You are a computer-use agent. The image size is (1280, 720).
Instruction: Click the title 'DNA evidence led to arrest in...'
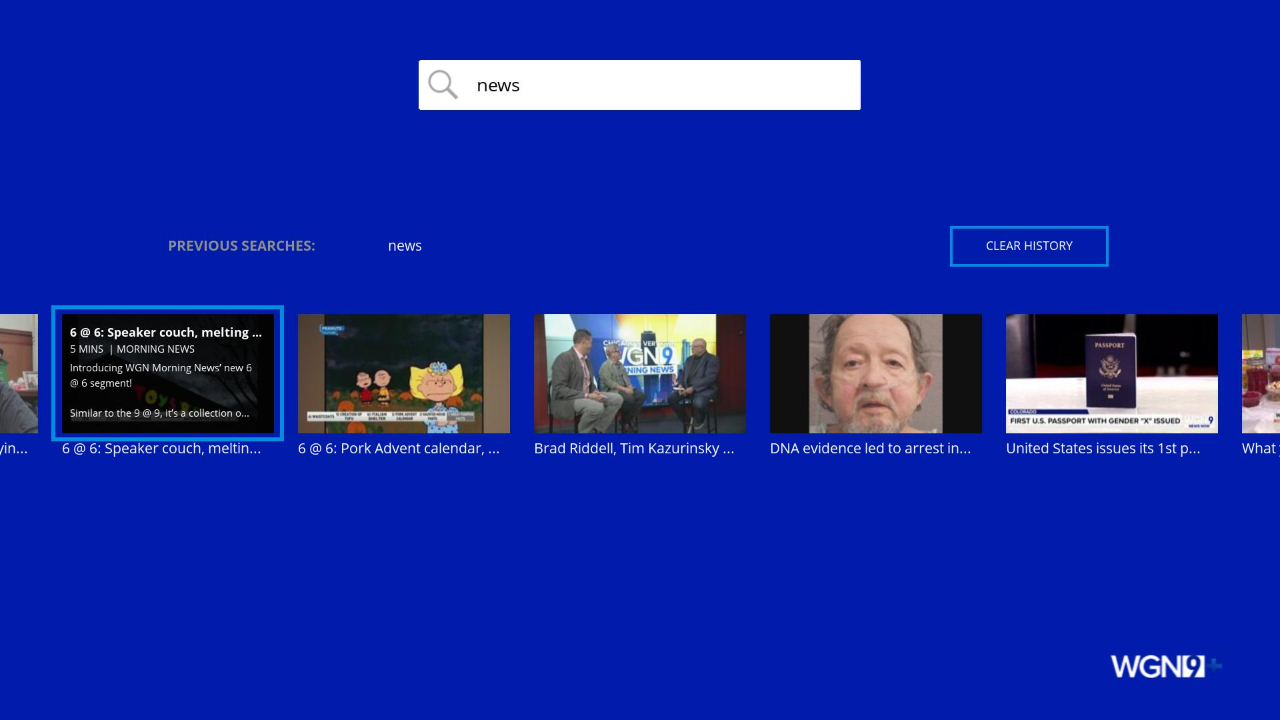(870, 448)
